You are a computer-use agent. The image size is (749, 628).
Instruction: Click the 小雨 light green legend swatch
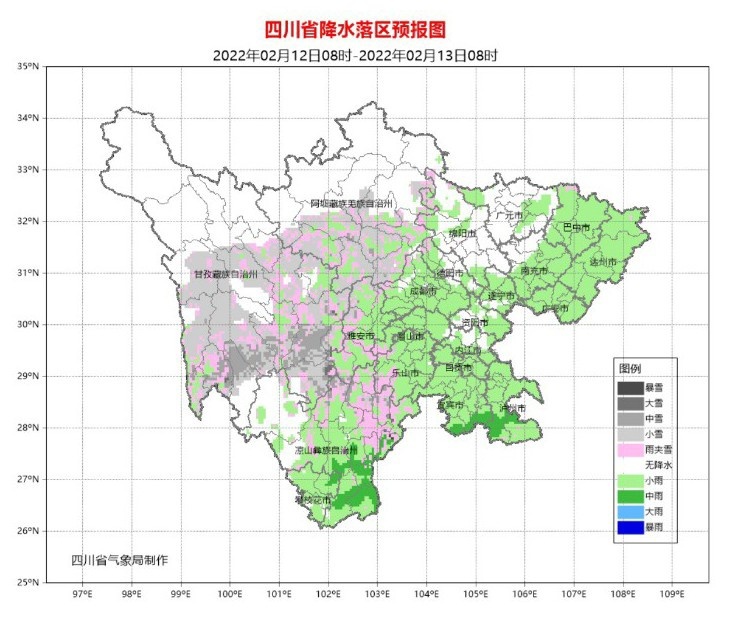click(x=630, y=480)
